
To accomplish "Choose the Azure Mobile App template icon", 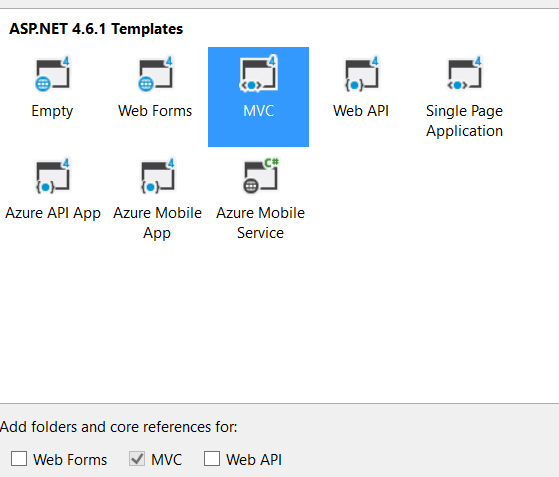I will [157, 176].
